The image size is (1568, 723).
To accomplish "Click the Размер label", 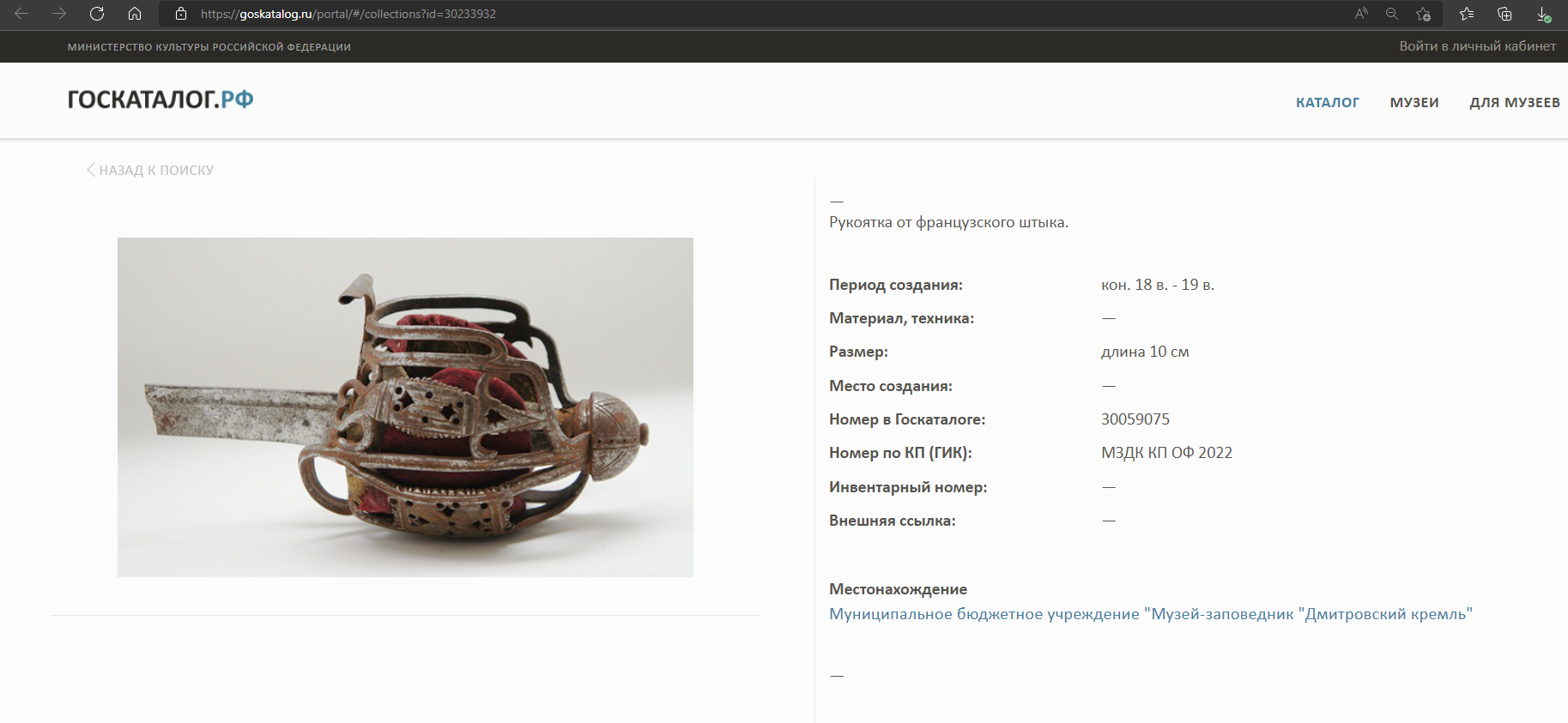I will point(858,352).
